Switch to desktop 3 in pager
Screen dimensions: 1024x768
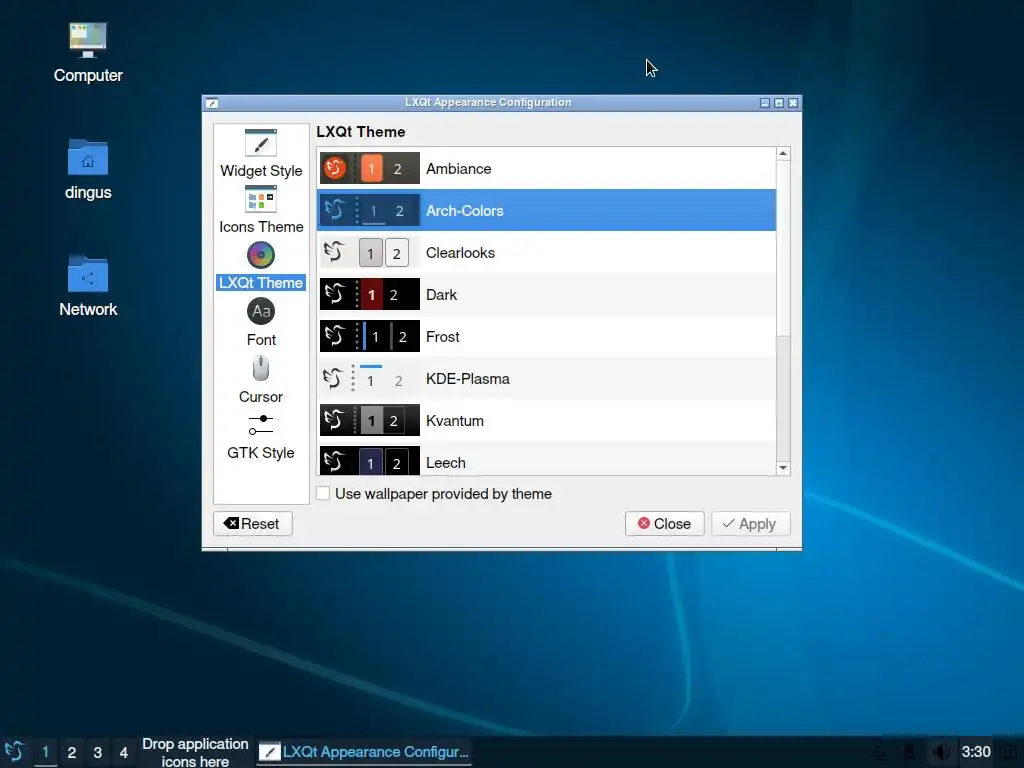tap(97, 752)
